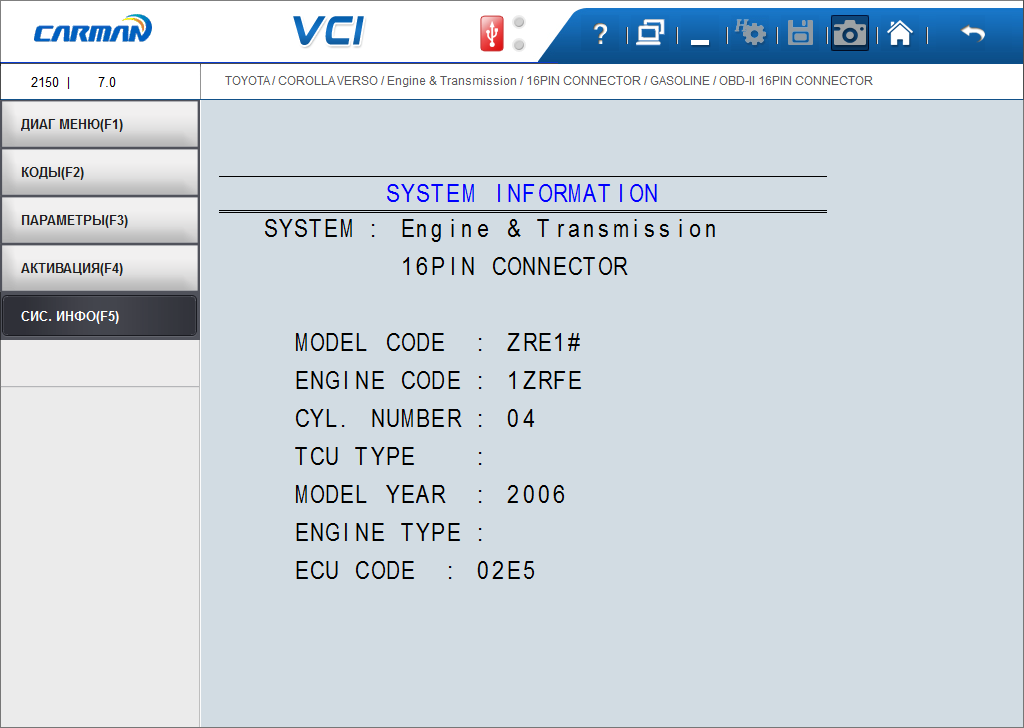Image resolution: width=1024 pixels, height=728 pixels.
Task: Open ПАРАМЕТРЫ(F3) data parameters
Action: [100, 220]
